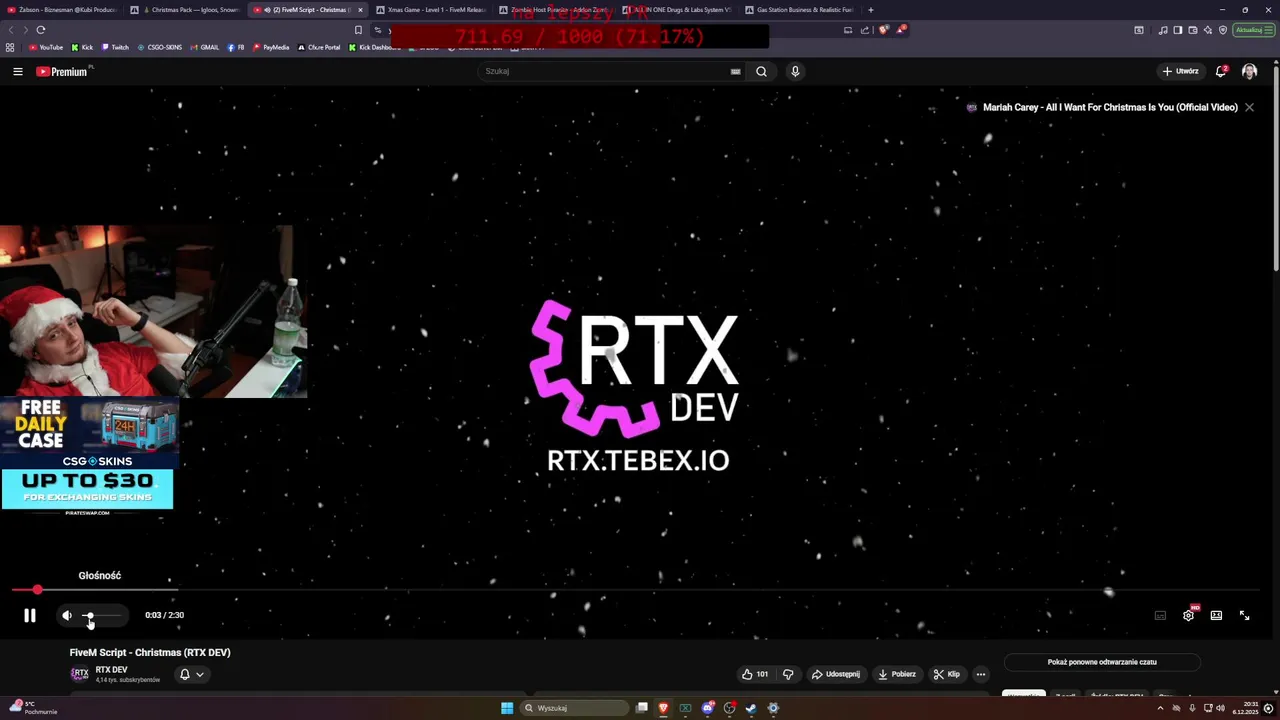Viewport: 1280px width, 720px height.
Task: Close the FiveM Script Christmas tab
Action: coord(360,10)
